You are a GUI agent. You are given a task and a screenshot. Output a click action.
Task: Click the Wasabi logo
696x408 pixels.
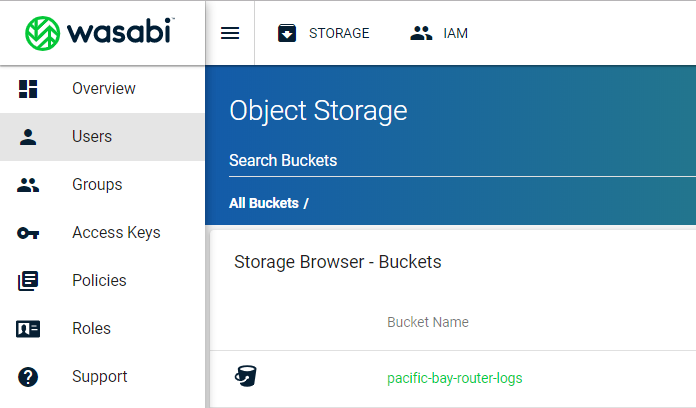coord(101,32)
